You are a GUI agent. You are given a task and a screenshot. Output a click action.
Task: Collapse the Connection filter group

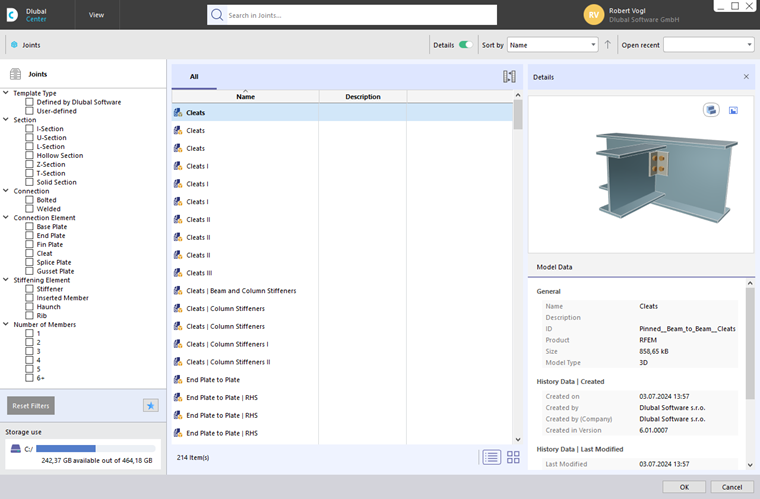coord(6,190)
